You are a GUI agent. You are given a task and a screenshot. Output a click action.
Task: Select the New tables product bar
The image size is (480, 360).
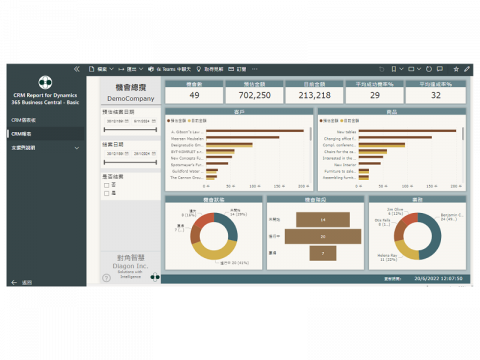click(x=407, y=131)
